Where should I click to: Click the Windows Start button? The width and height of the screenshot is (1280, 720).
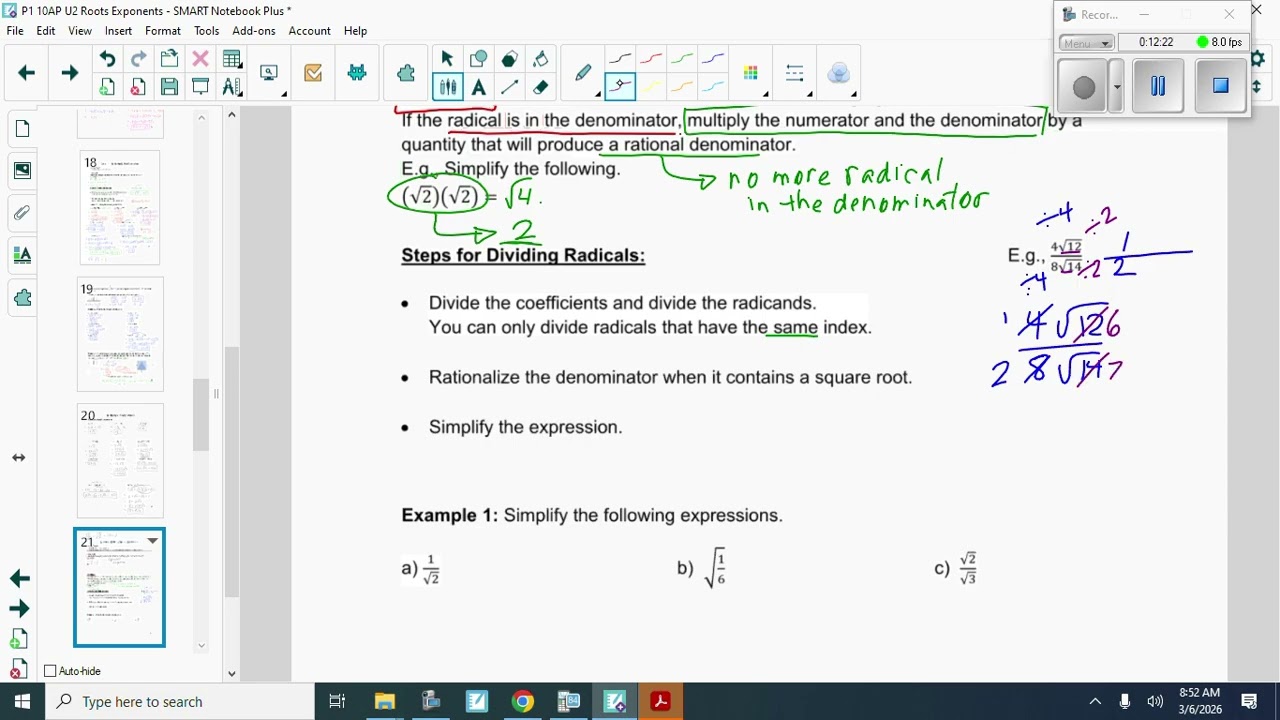(22, 701)
